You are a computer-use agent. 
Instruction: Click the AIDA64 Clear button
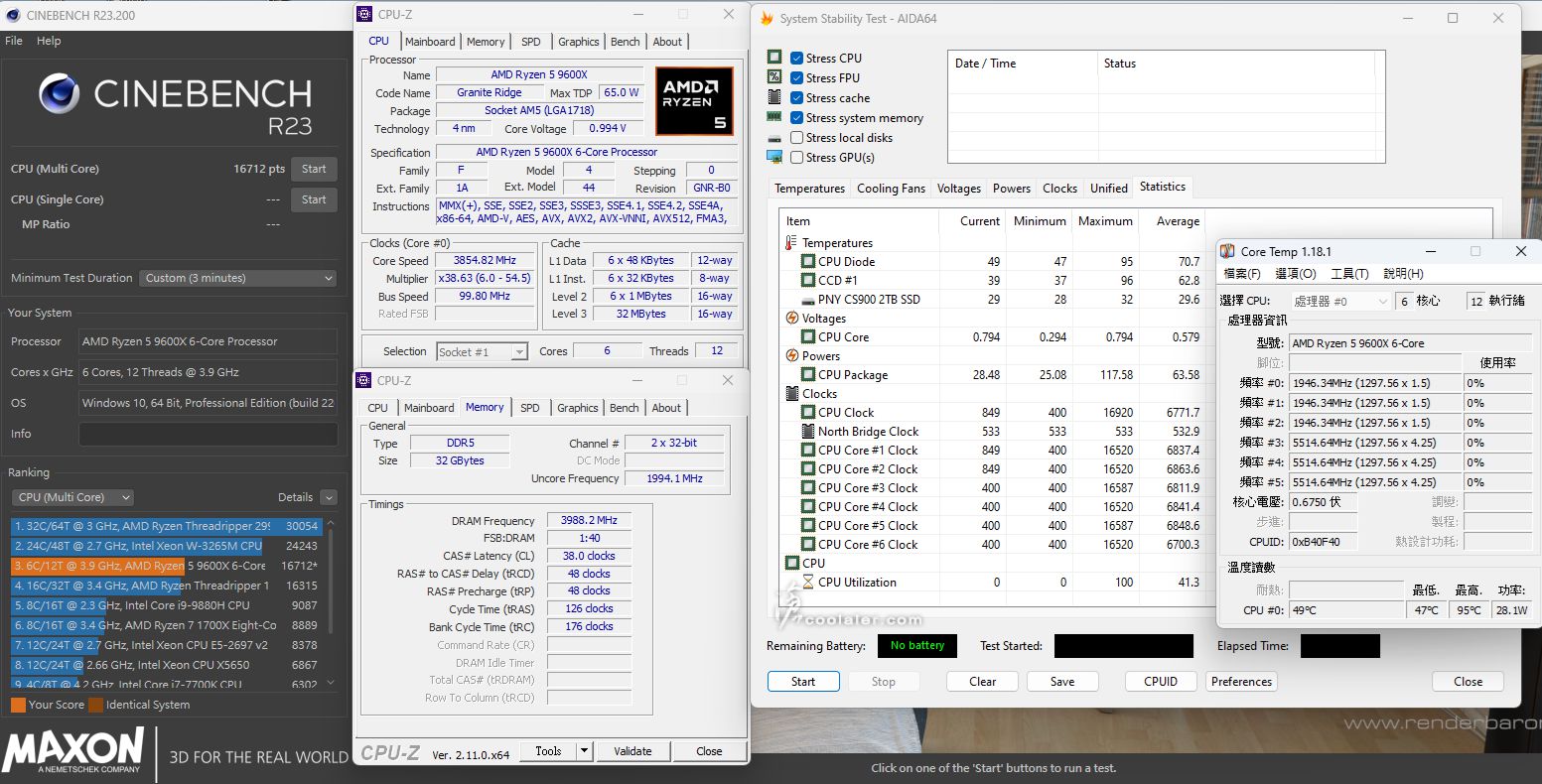tap(982, 682)
